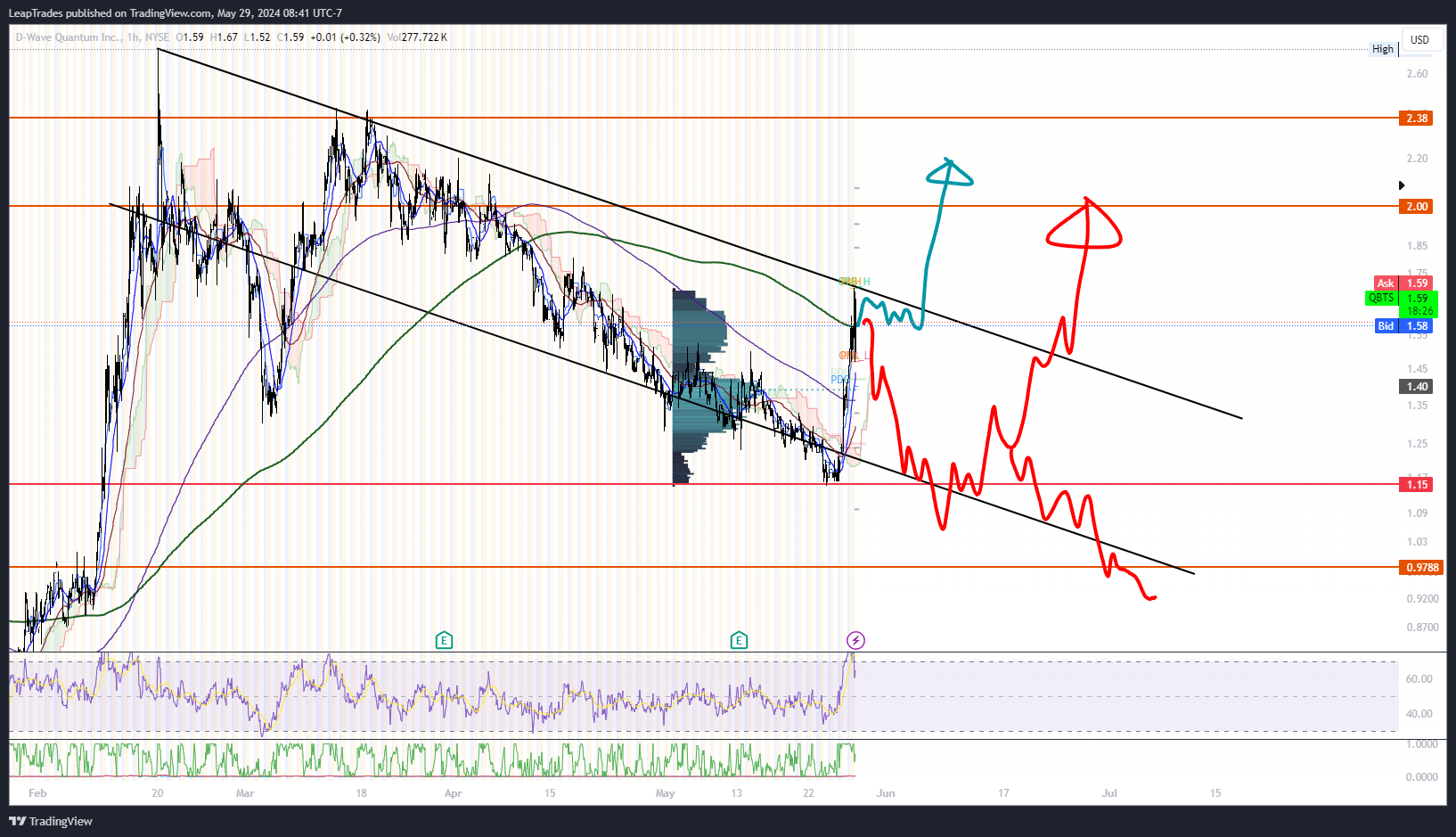
Task: Click the small black arrow marker on price axis
Action: coord(1402,185)
